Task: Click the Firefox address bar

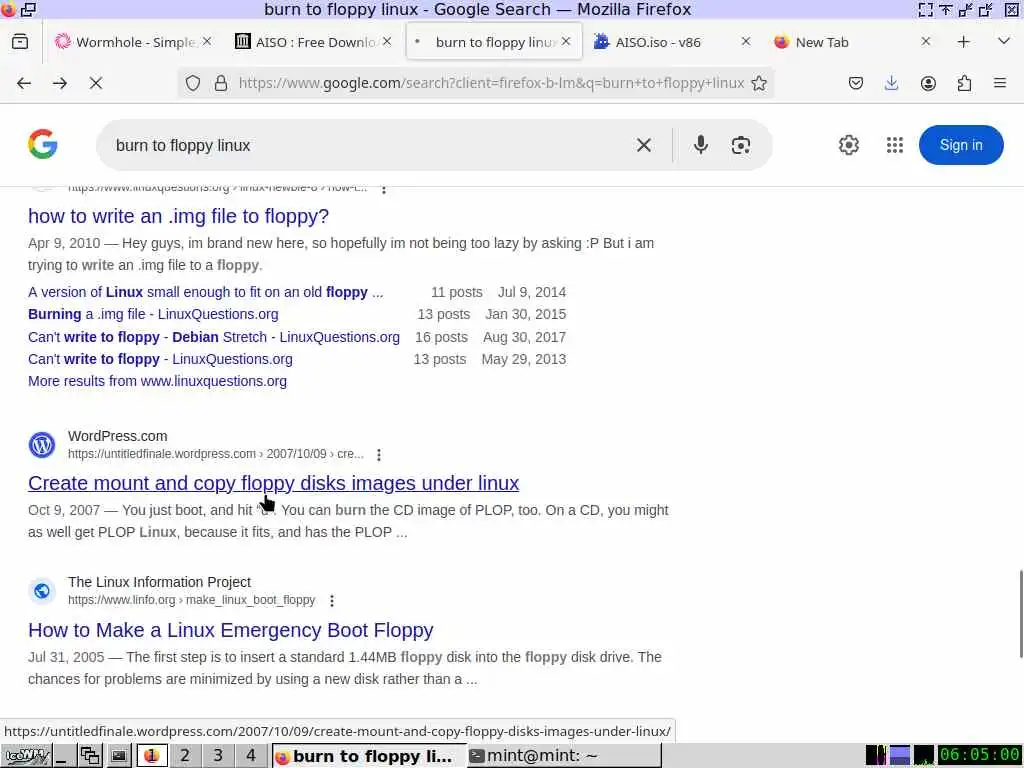Action: coord(490,83)
